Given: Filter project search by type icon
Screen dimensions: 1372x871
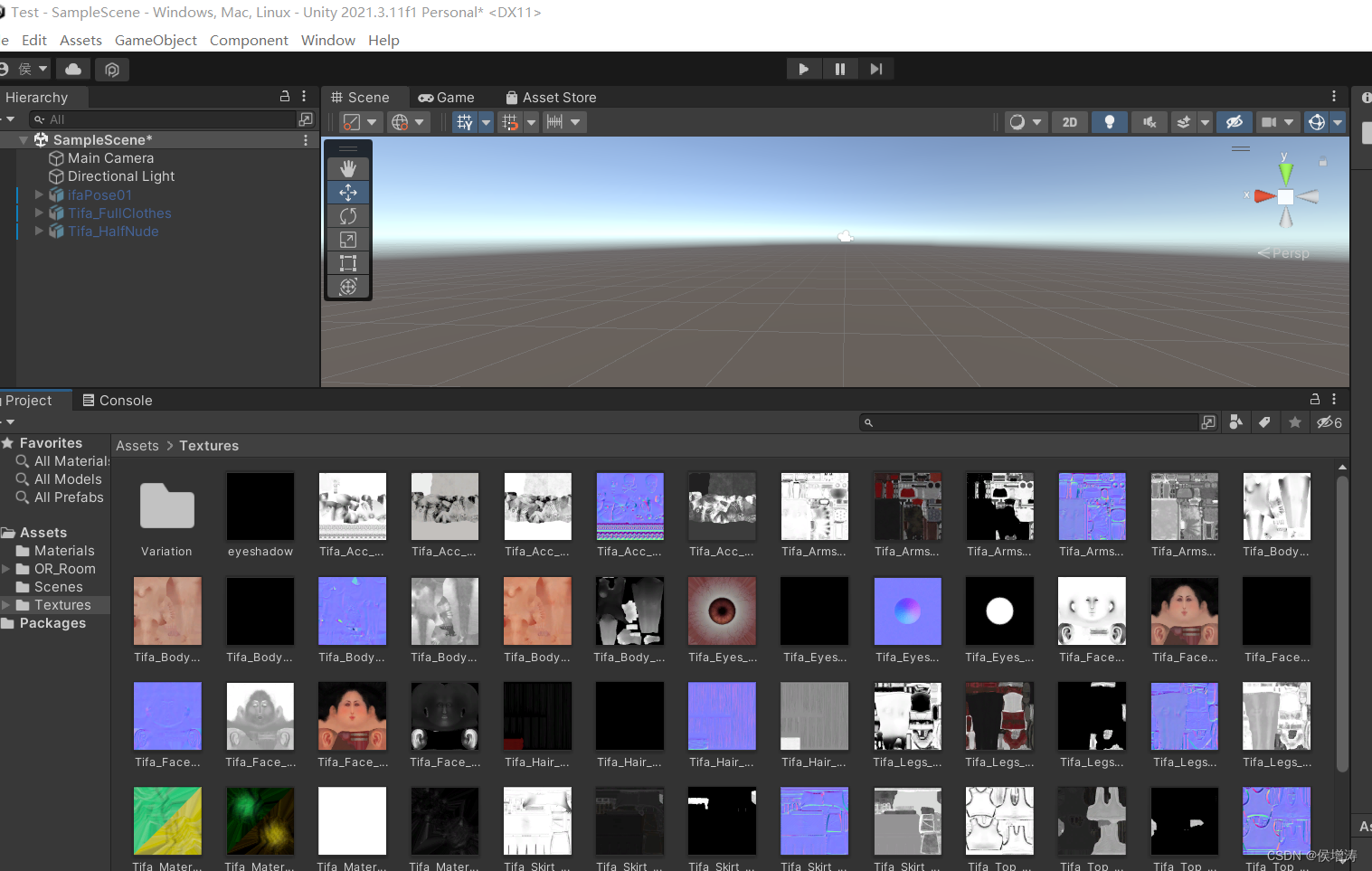Looking at the screenshot, I should (x=1235, y=422).
